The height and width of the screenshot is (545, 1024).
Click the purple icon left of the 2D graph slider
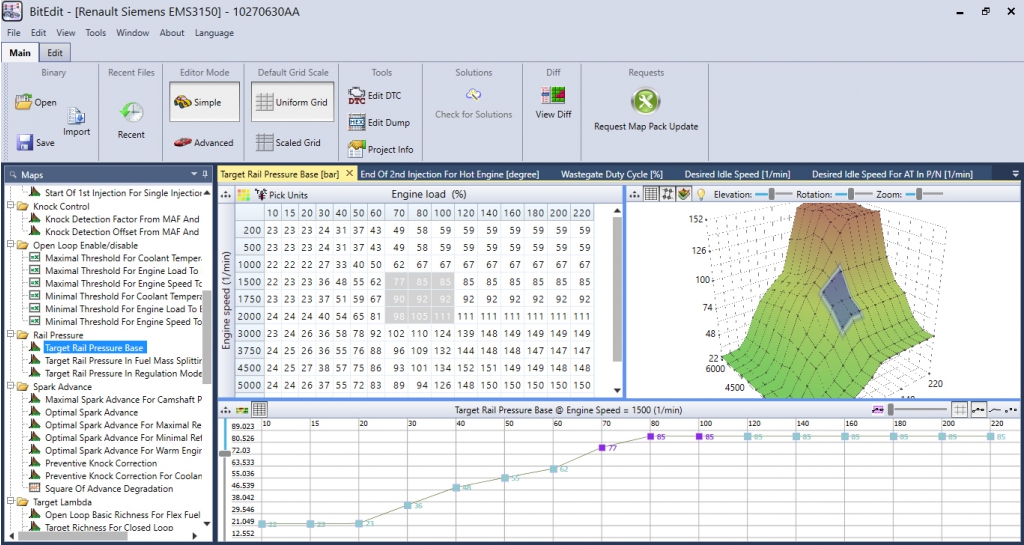coord(878,410)
